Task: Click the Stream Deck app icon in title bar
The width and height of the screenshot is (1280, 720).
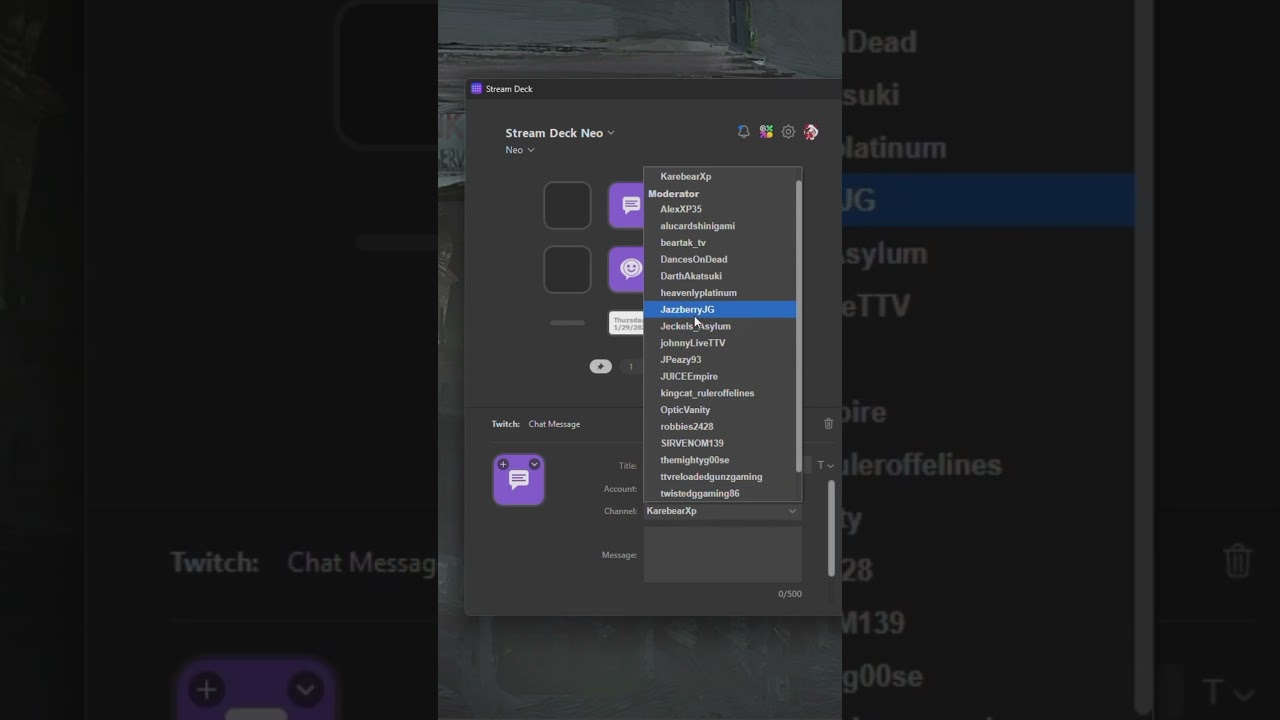Action: pos(476,89)
